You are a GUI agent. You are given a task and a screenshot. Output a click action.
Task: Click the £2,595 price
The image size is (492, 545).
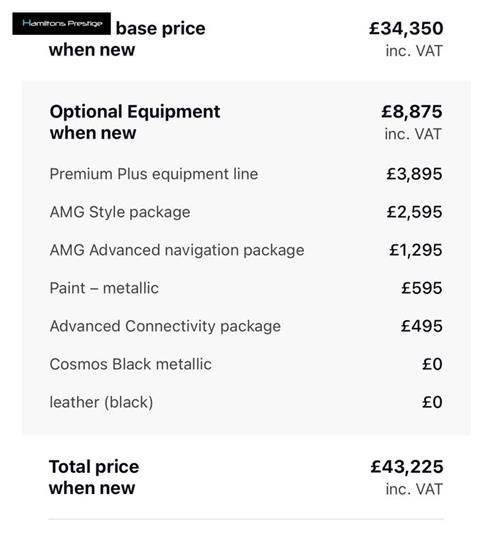pyautogui.click(x=414, y=212)
